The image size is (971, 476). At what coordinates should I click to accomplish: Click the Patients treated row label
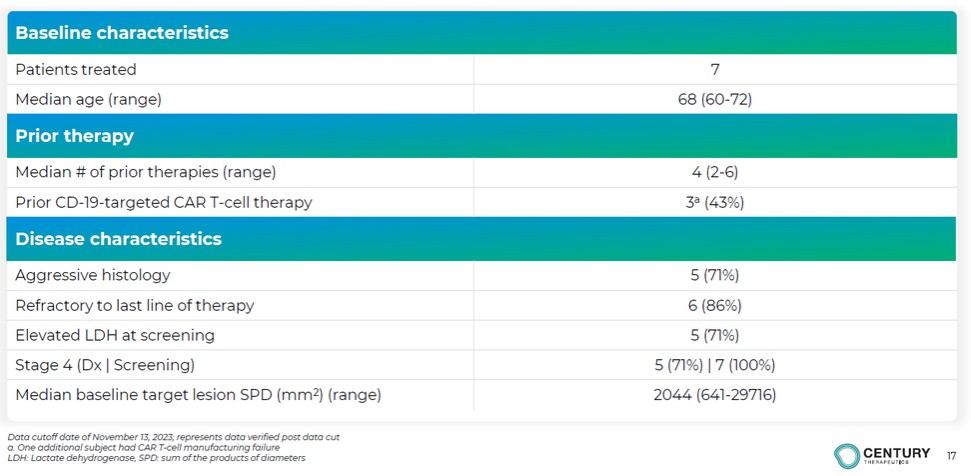[76, 70]
